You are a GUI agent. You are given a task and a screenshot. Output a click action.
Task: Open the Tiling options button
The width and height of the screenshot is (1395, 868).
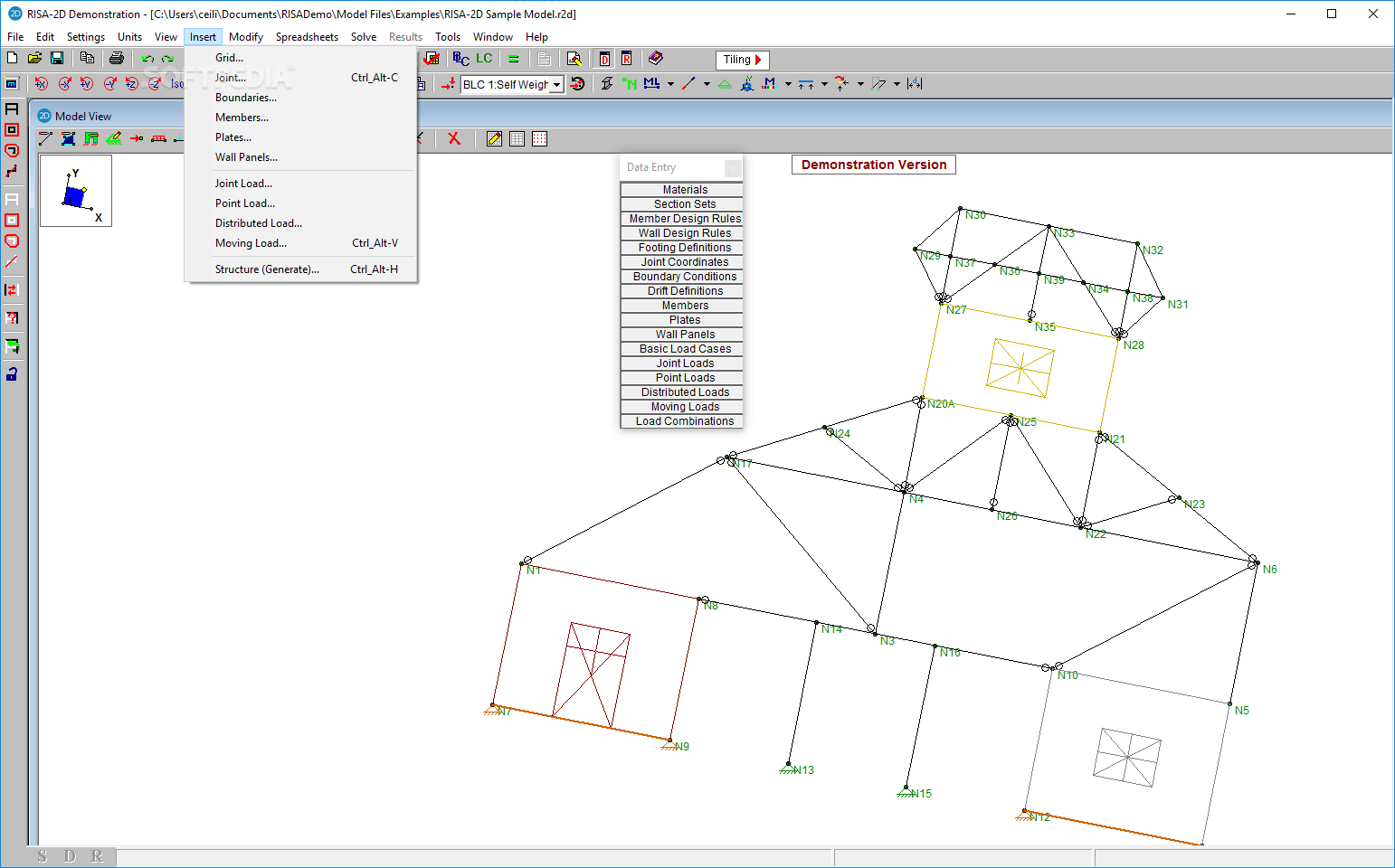[x=742, y=60]
